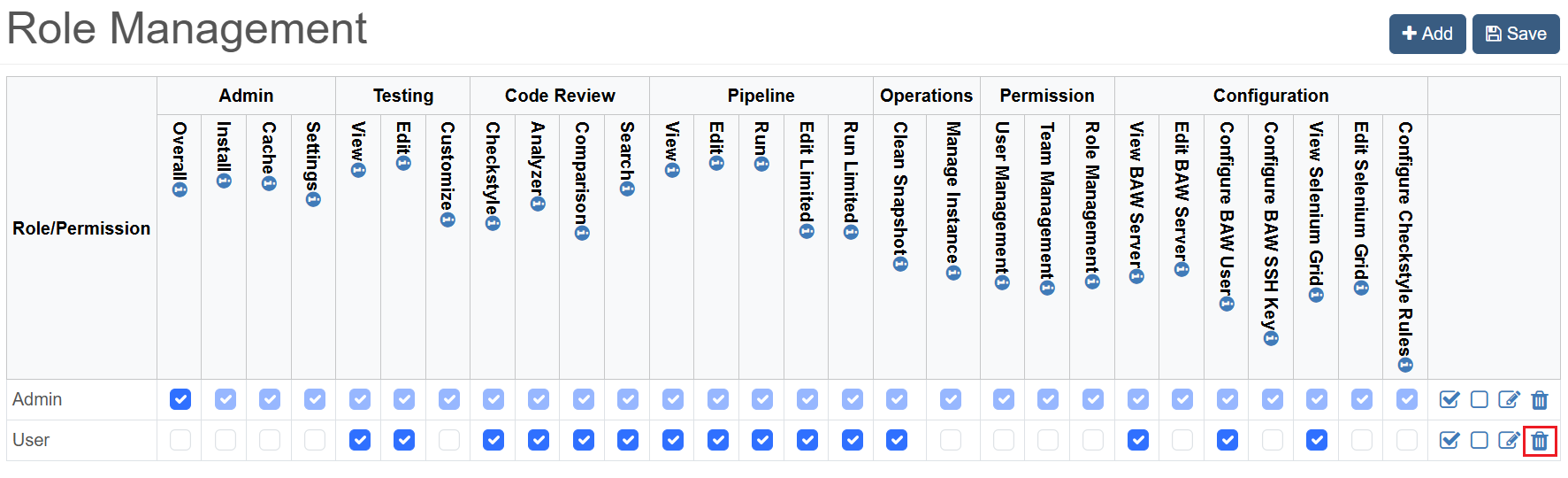Image resolution: width=1568 pixels, height=478 pixels.
Task: Click the Admin row trash icon
Action: point(1540,400)
